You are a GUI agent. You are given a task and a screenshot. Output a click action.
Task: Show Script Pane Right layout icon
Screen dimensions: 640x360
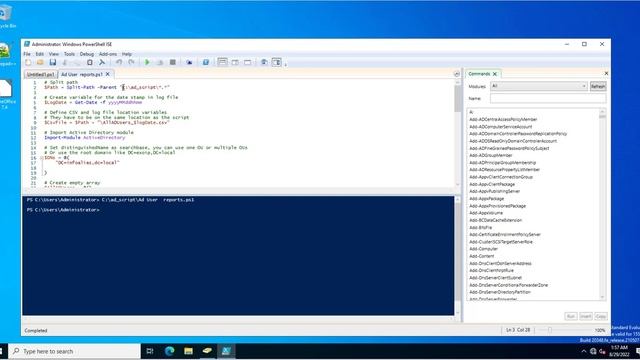coord(235,62)
